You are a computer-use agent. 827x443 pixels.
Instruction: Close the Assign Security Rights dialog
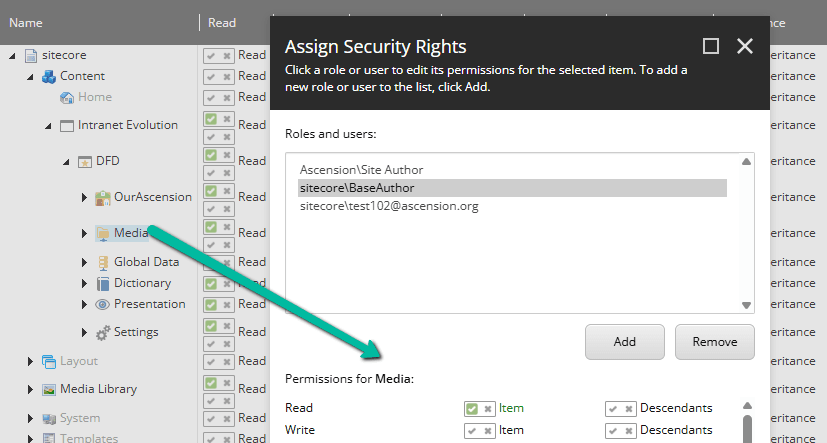click(745, 46)
